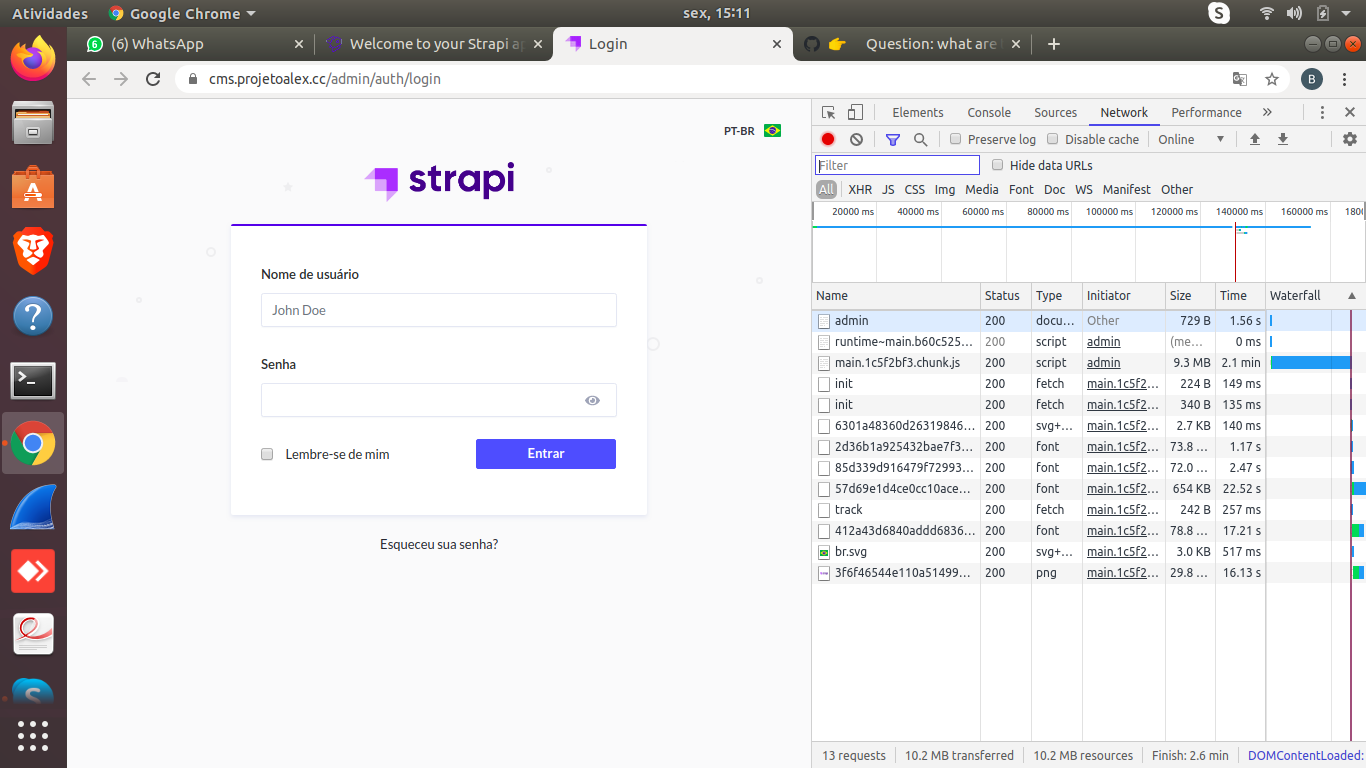The width and height of the screenshot is (1366, 768).
Task: Filter requests by Manifest
Action: click(x=1126, y=189)
